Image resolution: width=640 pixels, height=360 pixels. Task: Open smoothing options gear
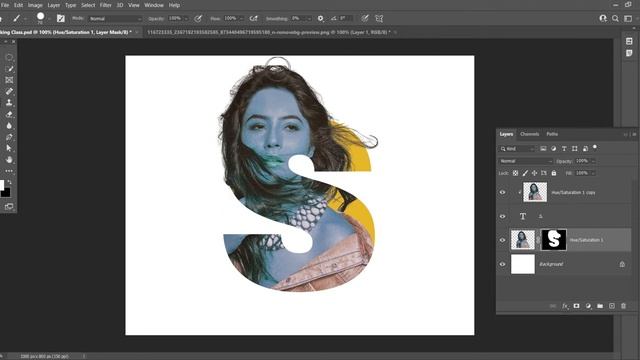pos(320,18)
